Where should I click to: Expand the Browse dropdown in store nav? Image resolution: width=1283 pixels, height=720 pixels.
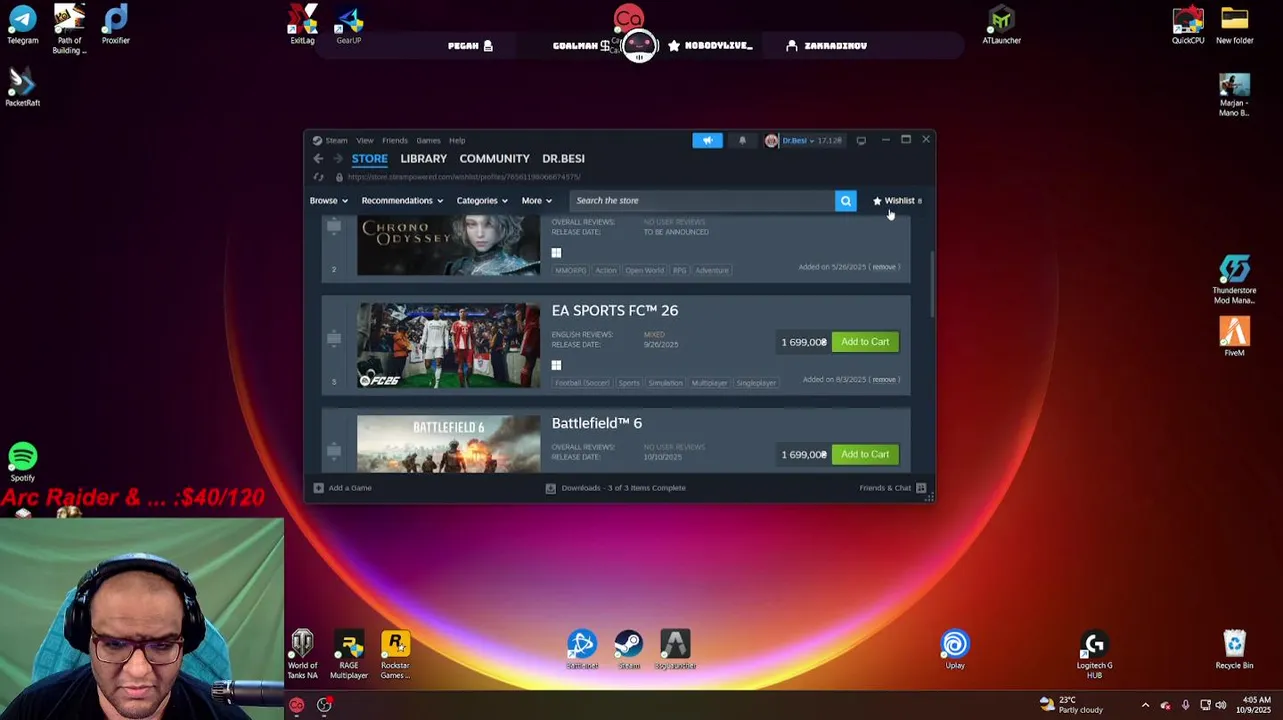coord(329,201)
